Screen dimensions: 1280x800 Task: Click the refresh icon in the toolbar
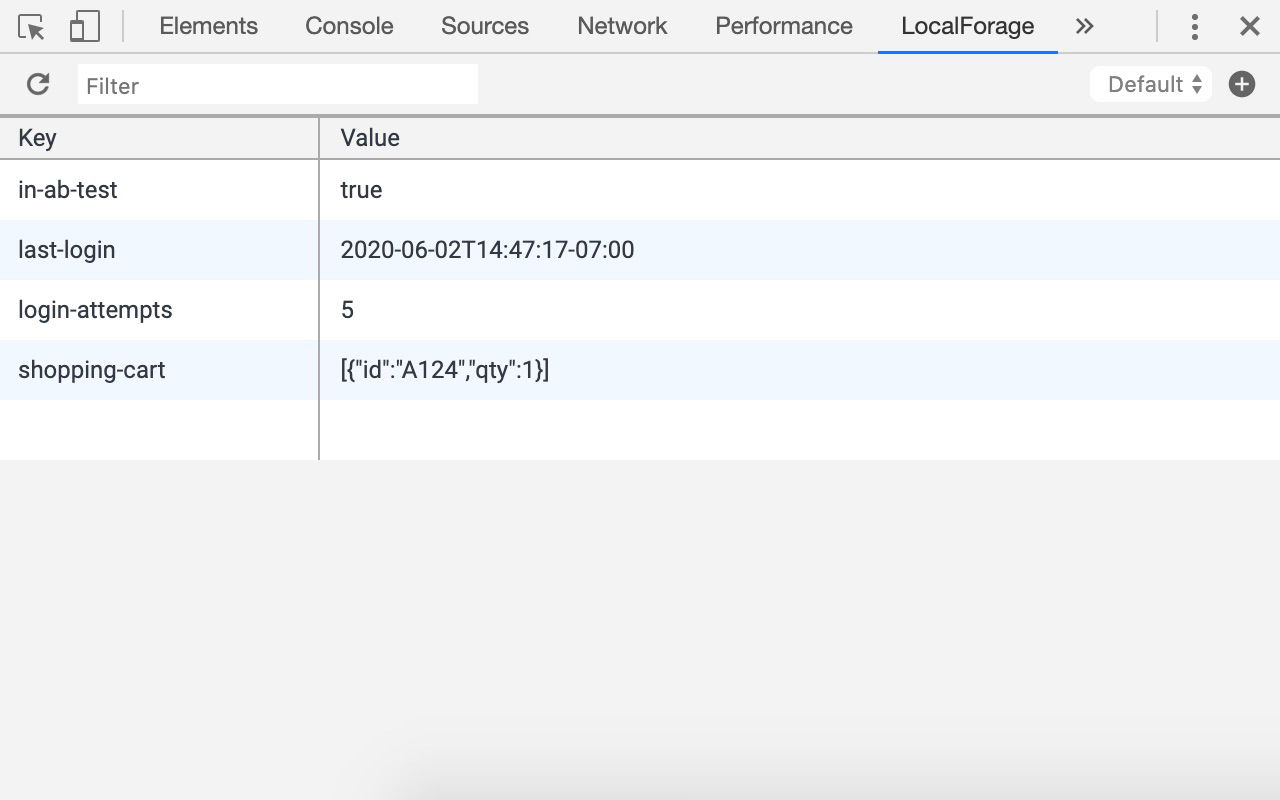click(37, 84)
